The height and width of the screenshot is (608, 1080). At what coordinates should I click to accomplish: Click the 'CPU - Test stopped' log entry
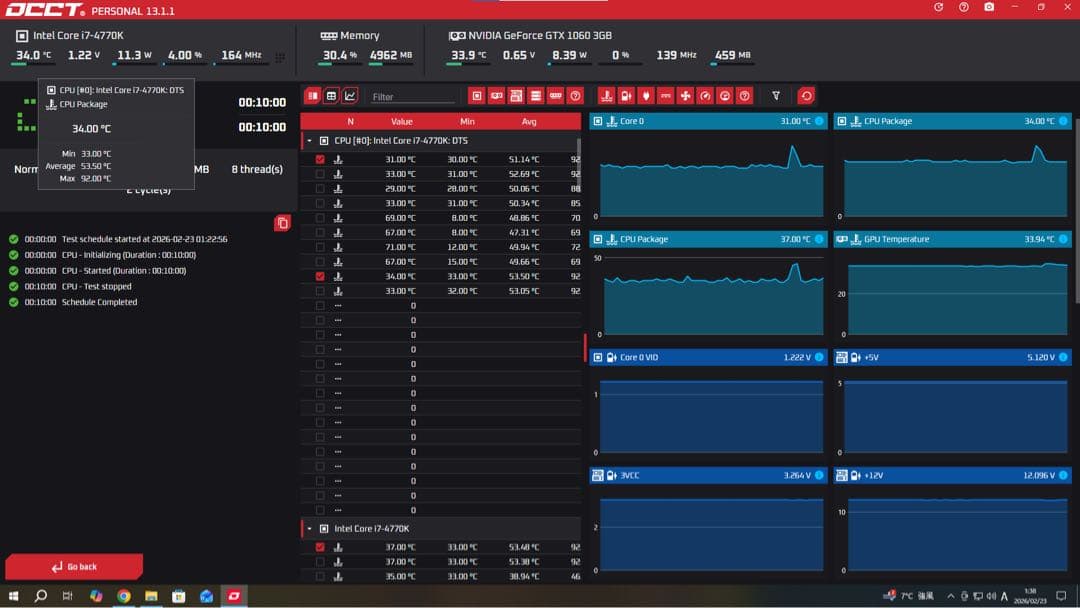coord(96,286)
